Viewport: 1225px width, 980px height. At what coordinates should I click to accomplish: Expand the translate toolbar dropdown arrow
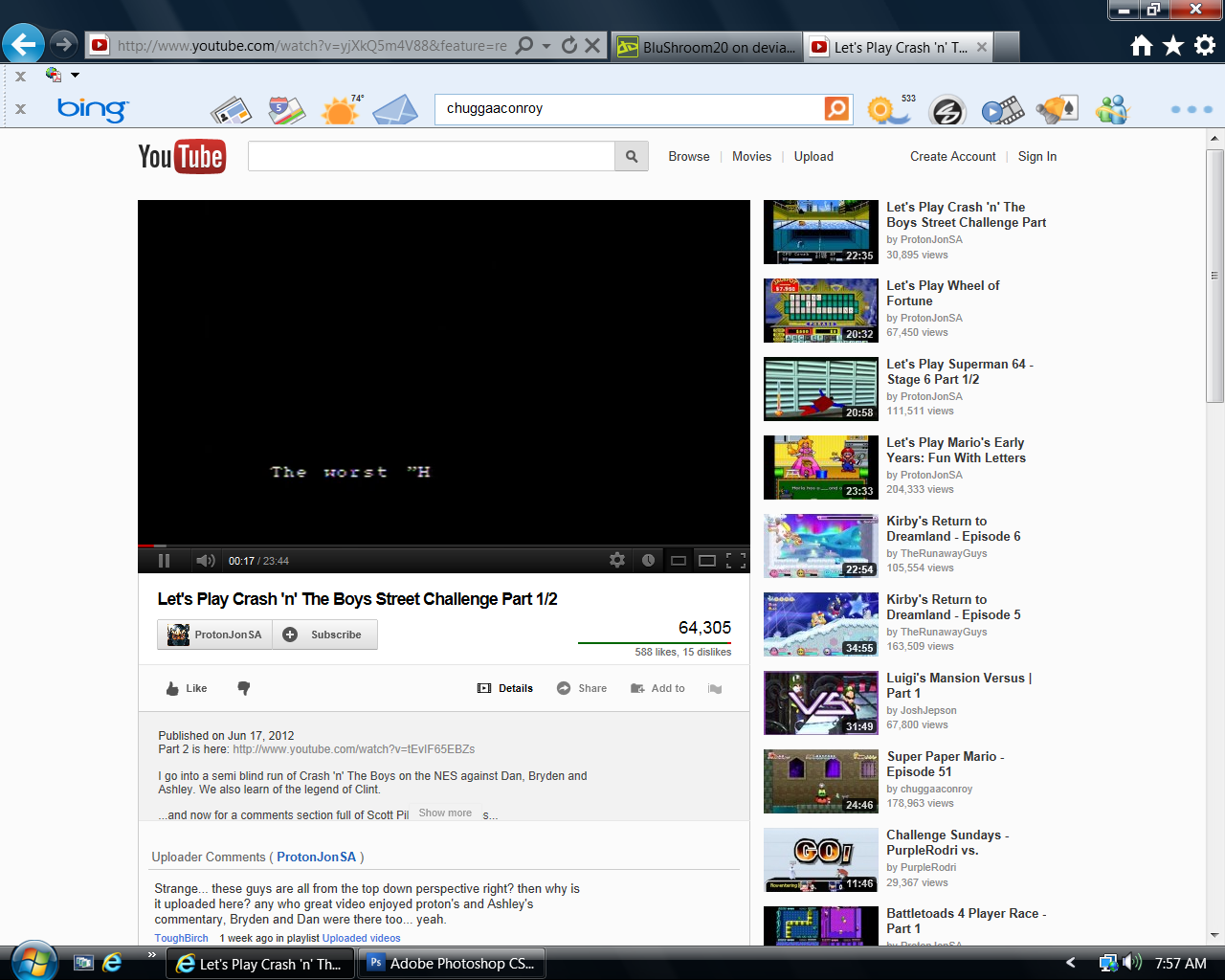(x=75, y=75)
